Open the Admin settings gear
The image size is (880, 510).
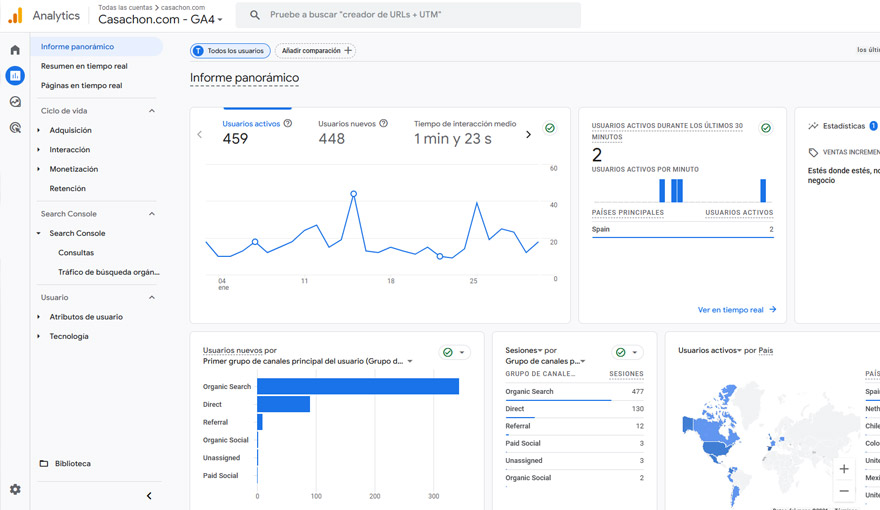[x=15, y=489]
